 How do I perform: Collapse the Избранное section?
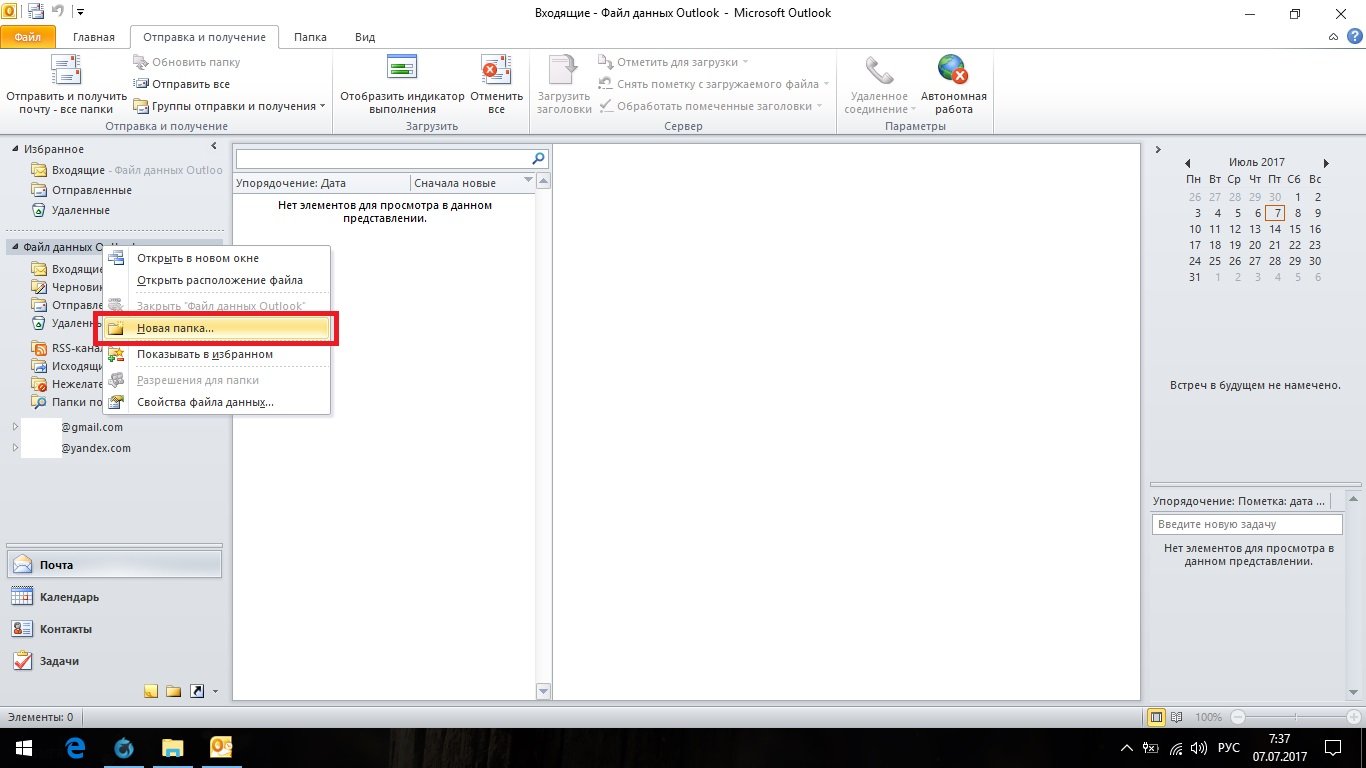(15, 149)
